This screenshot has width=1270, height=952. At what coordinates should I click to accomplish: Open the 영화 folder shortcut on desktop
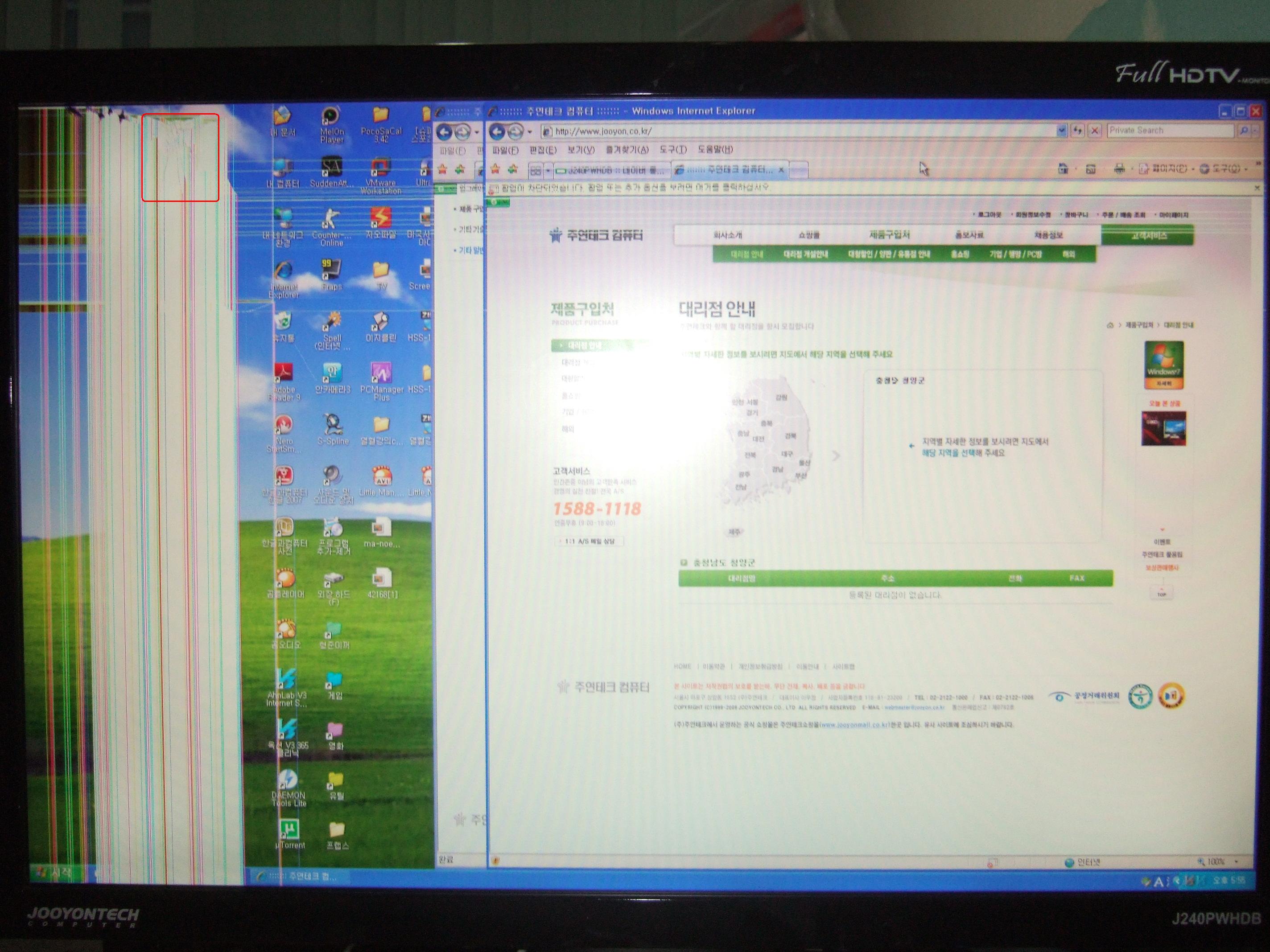335,736
